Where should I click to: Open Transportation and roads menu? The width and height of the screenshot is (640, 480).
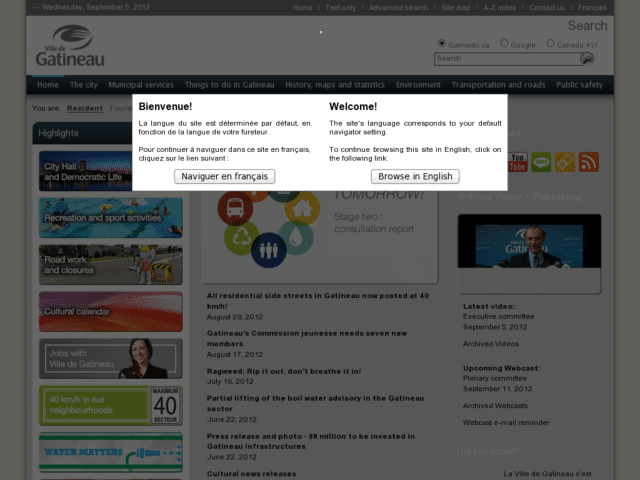[x=498, y=85]
